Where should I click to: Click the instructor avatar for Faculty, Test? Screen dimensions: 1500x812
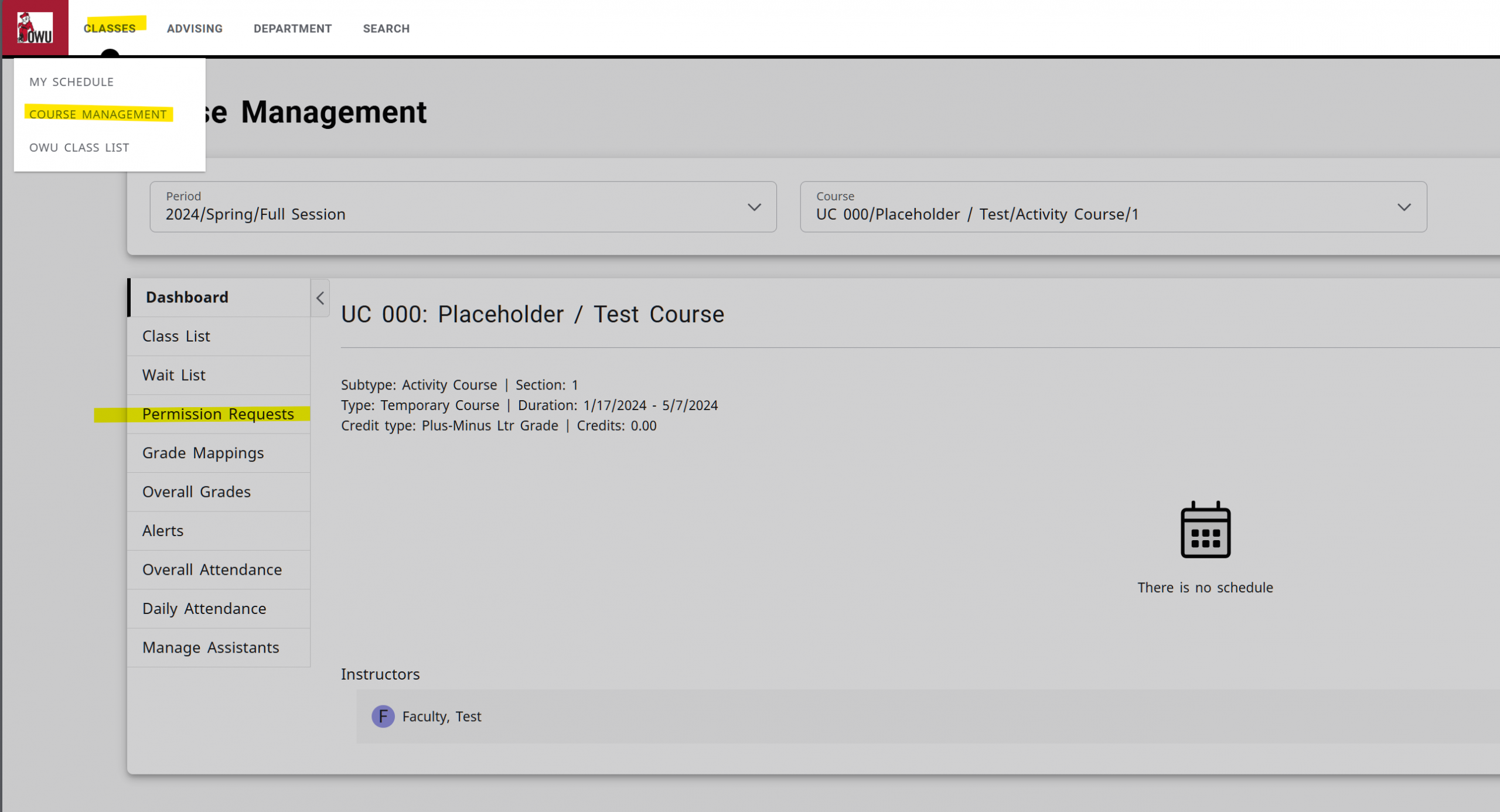tap(382, 716)
